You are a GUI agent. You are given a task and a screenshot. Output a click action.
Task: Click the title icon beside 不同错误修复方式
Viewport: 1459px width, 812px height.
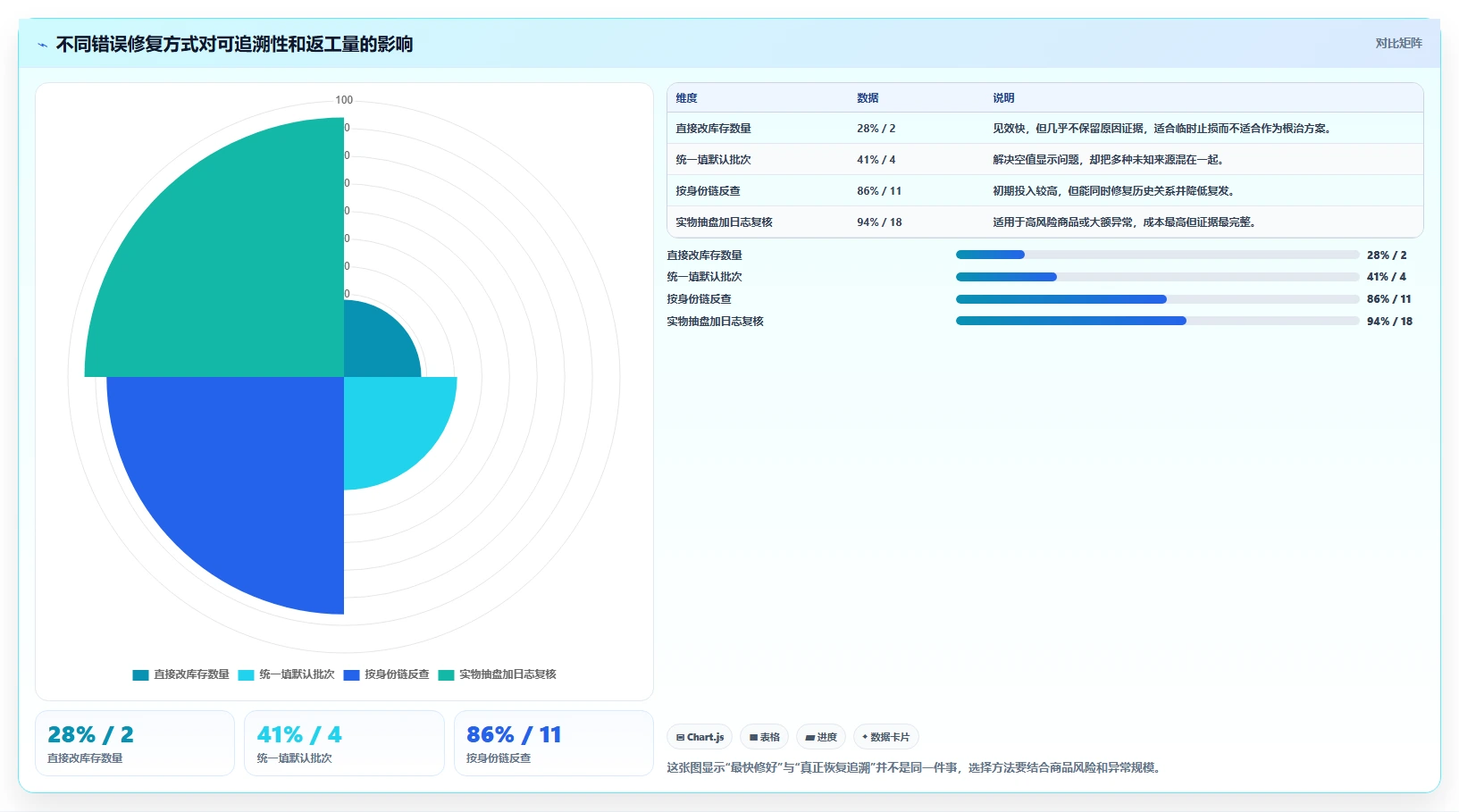(x=42, y=45)
